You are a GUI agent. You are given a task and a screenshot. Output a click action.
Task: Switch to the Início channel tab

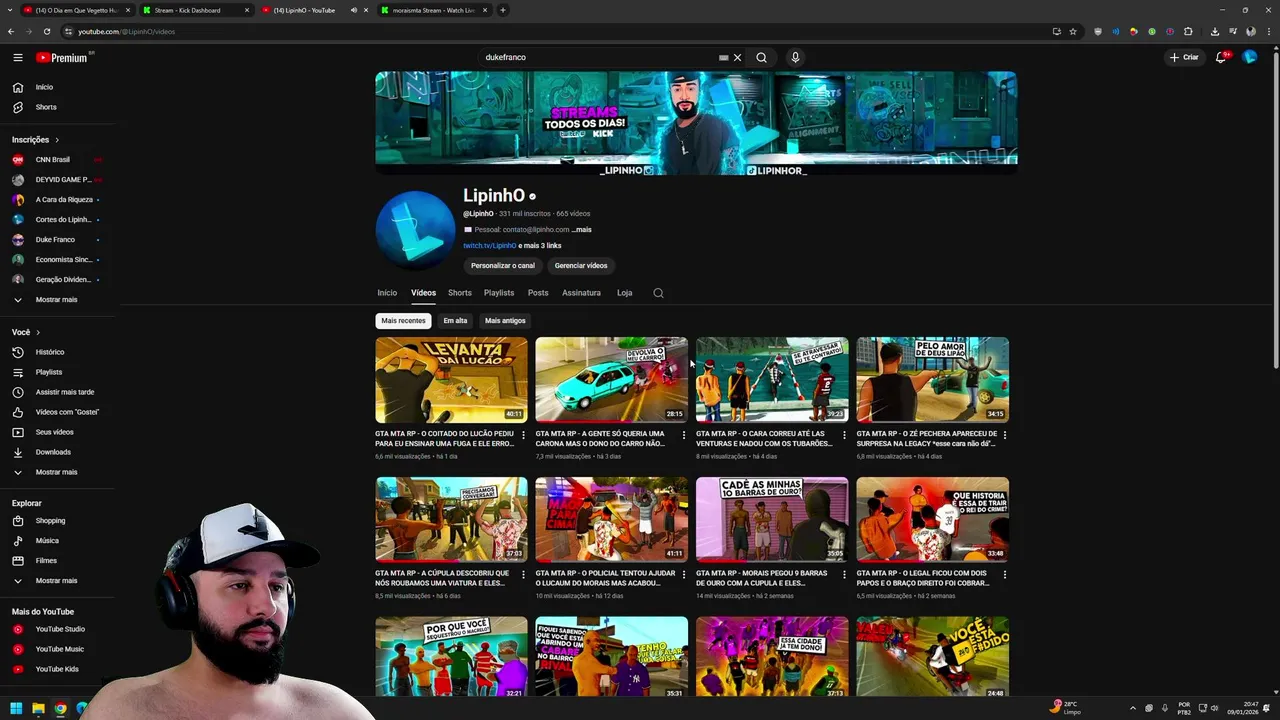(x=387, y=293)
